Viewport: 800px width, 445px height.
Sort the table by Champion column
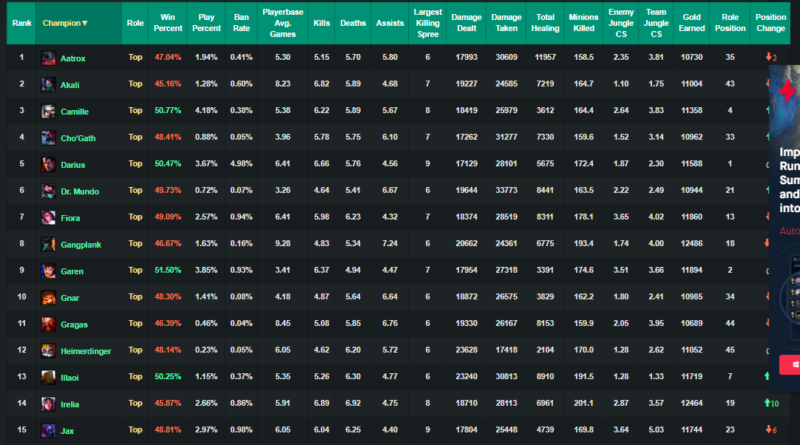click(x=65, y=22)
